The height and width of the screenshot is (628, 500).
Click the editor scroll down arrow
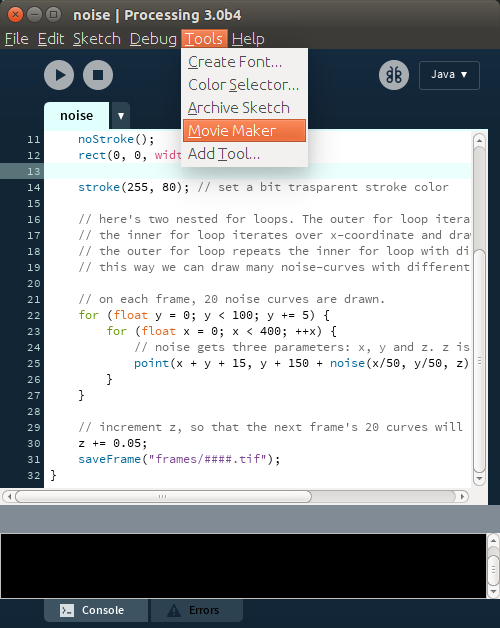point(479,478)
